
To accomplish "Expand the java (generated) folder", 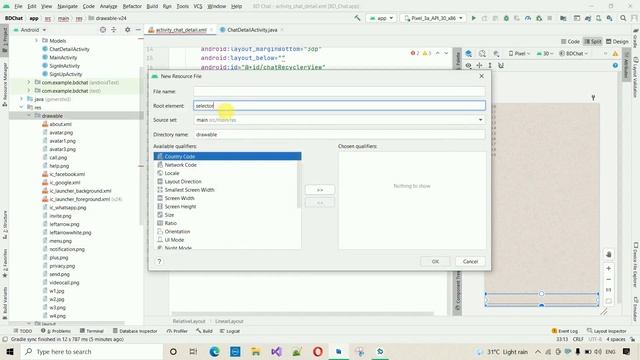I will coord(22,99).
